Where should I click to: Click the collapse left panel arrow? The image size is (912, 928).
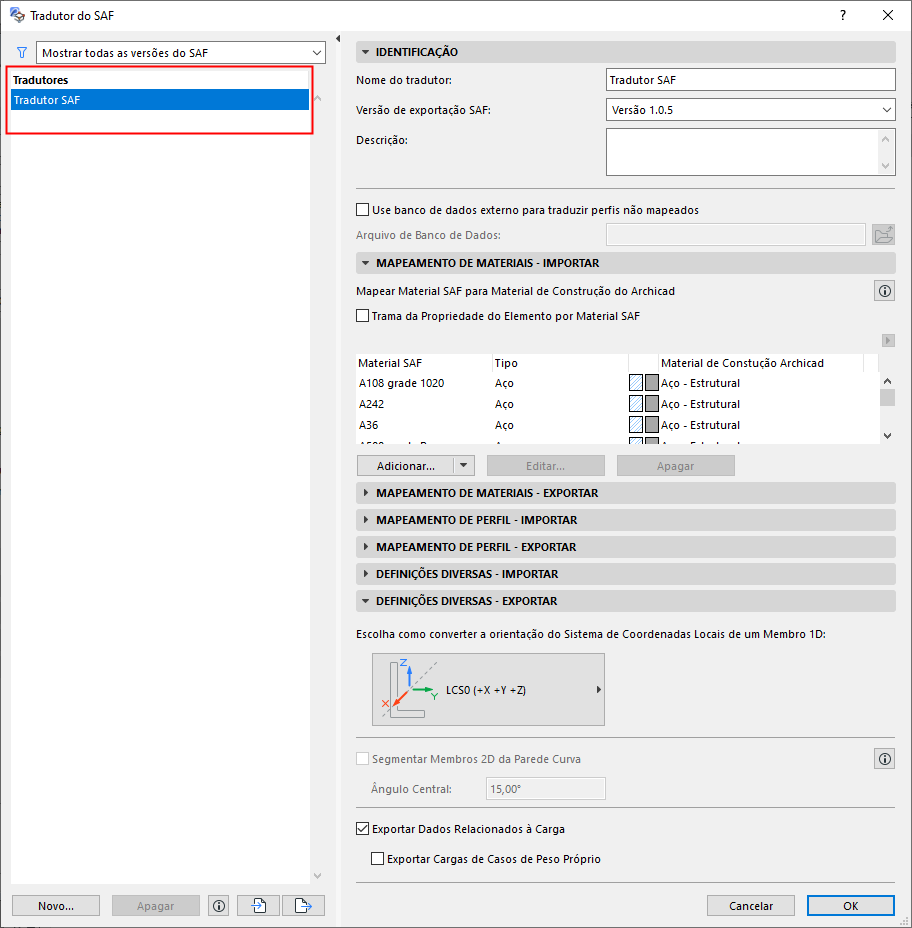(x=338, y=38)
